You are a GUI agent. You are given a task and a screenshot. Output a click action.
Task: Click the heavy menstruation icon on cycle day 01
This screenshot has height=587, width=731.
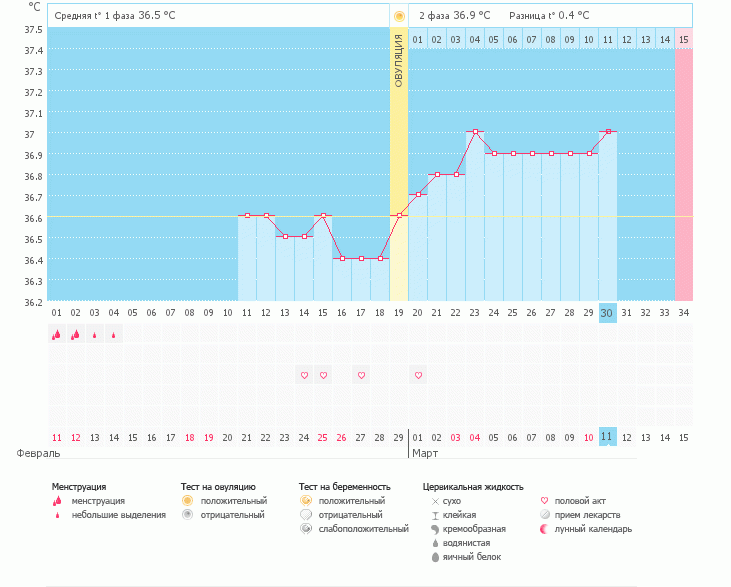coord(56,335)
